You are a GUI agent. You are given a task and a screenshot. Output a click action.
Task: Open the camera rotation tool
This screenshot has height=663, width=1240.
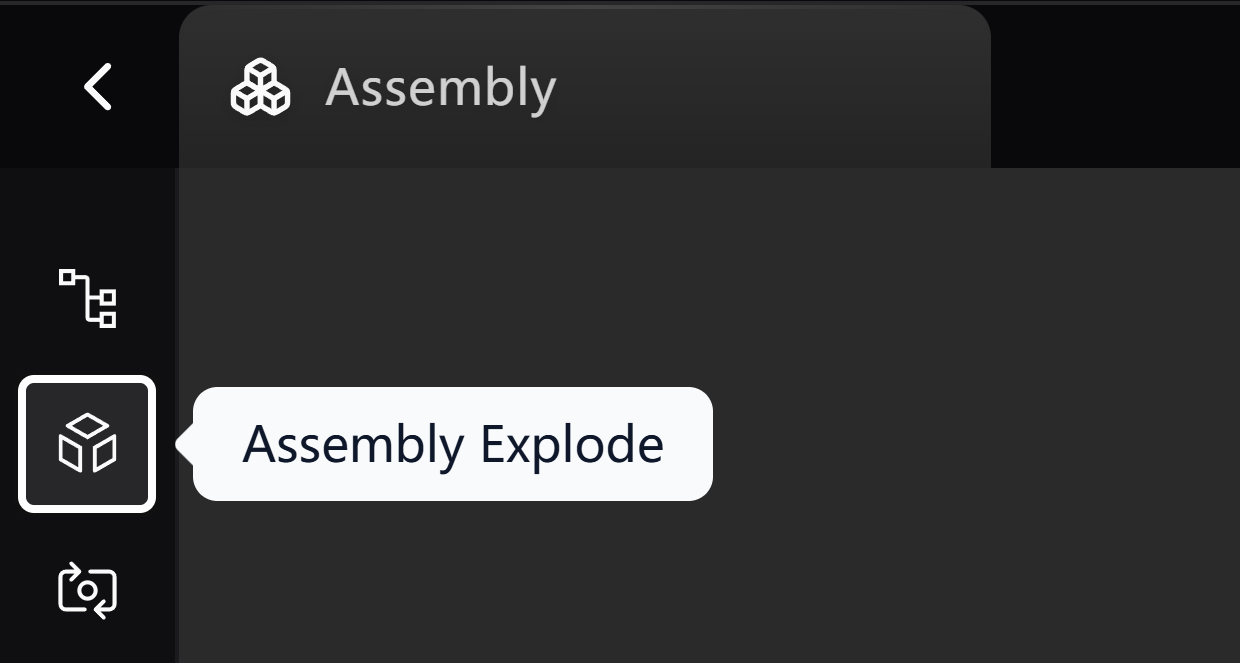[88, 590]
